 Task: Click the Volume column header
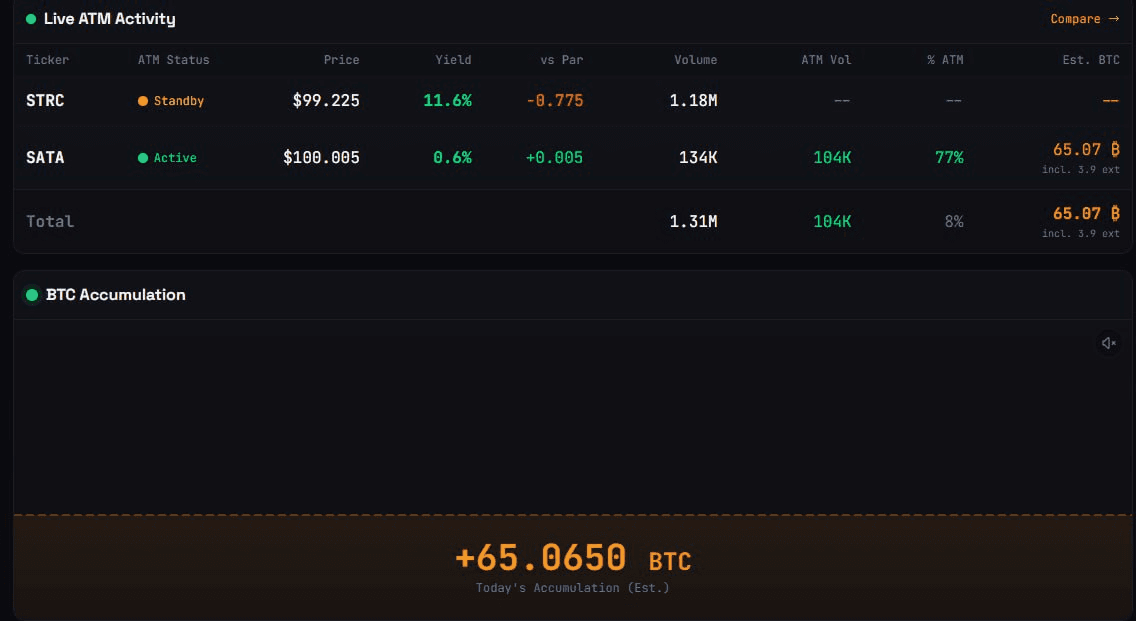696,60
